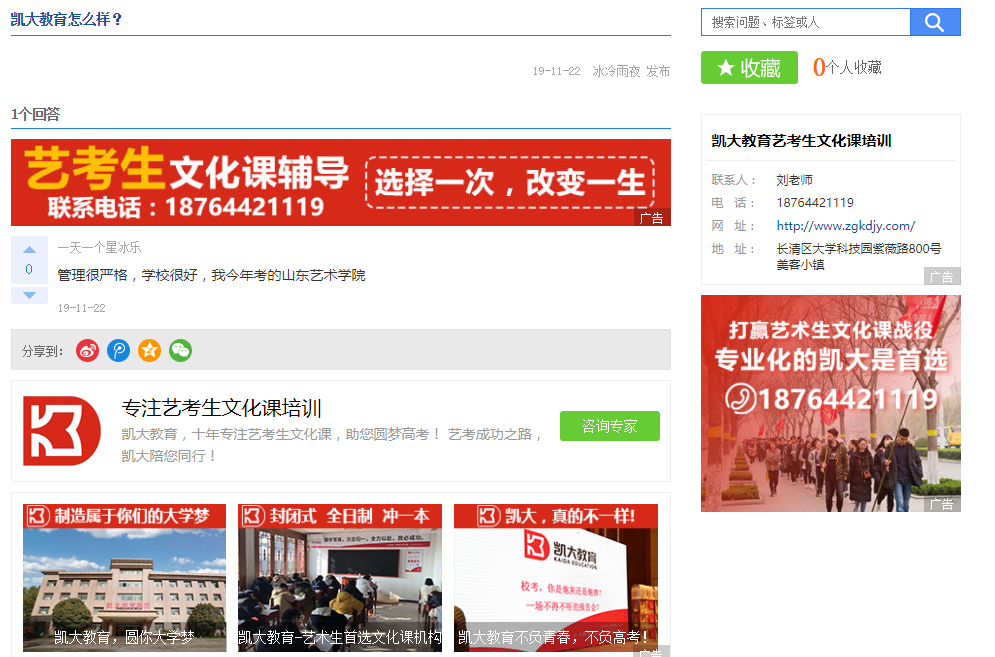995x657 pixels.
Task: Click the 专注艺考生文化课培训 heading link
Action: (221, 408)
